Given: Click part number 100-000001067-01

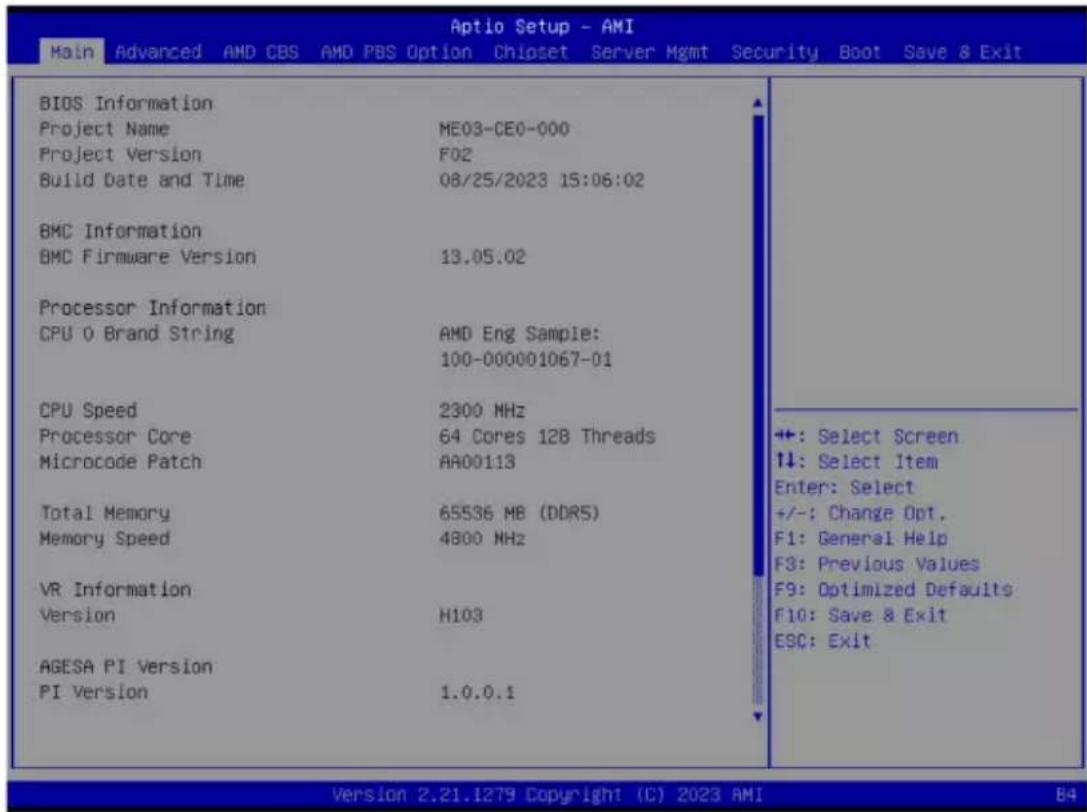Looking at the screenshot, I should point(525,360).
